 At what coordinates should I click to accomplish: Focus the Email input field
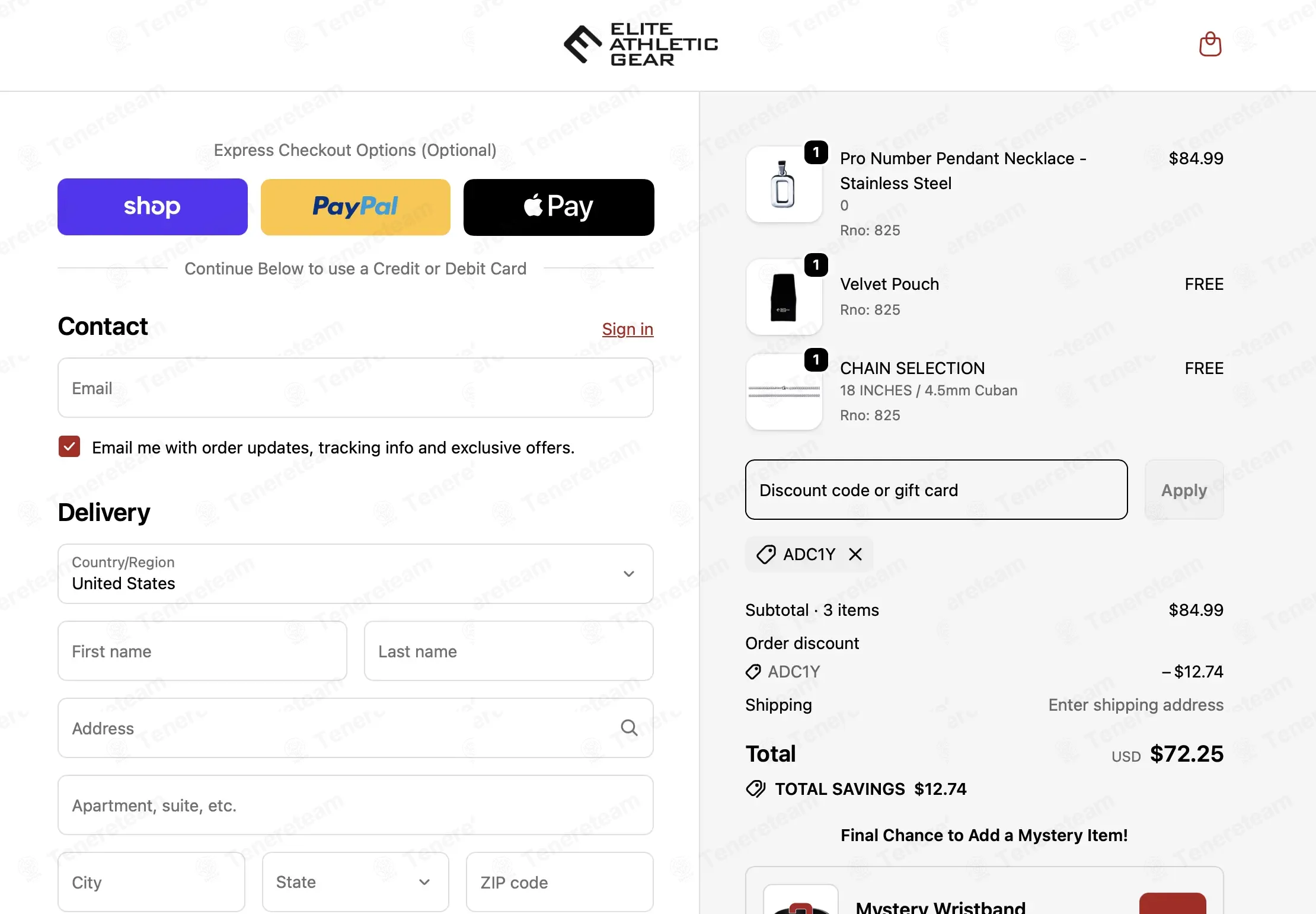point(356,388)
